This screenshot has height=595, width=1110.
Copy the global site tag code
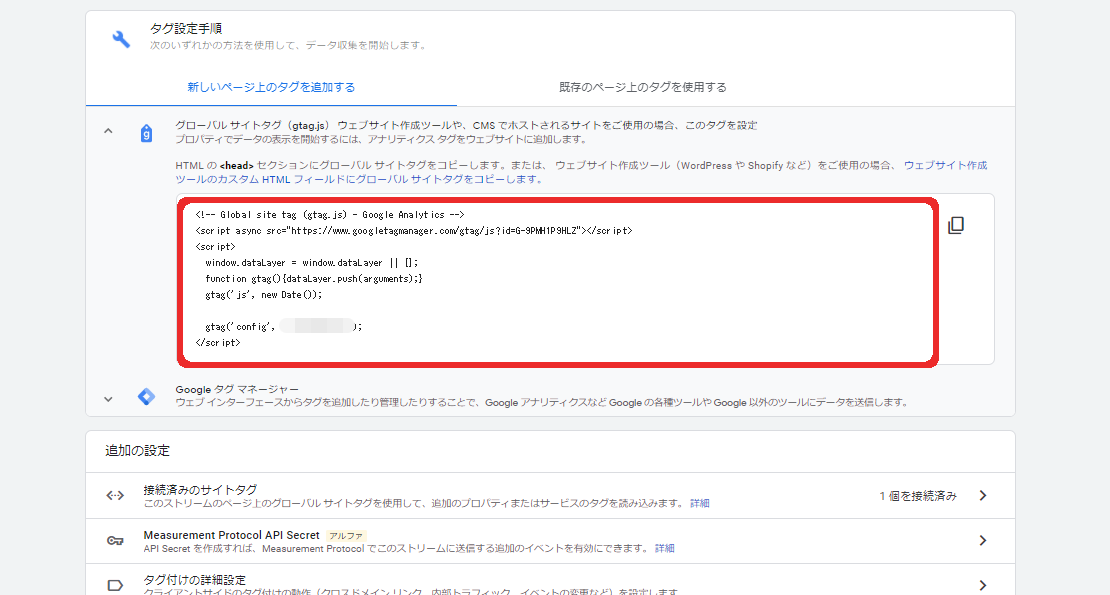pos(956,225)
